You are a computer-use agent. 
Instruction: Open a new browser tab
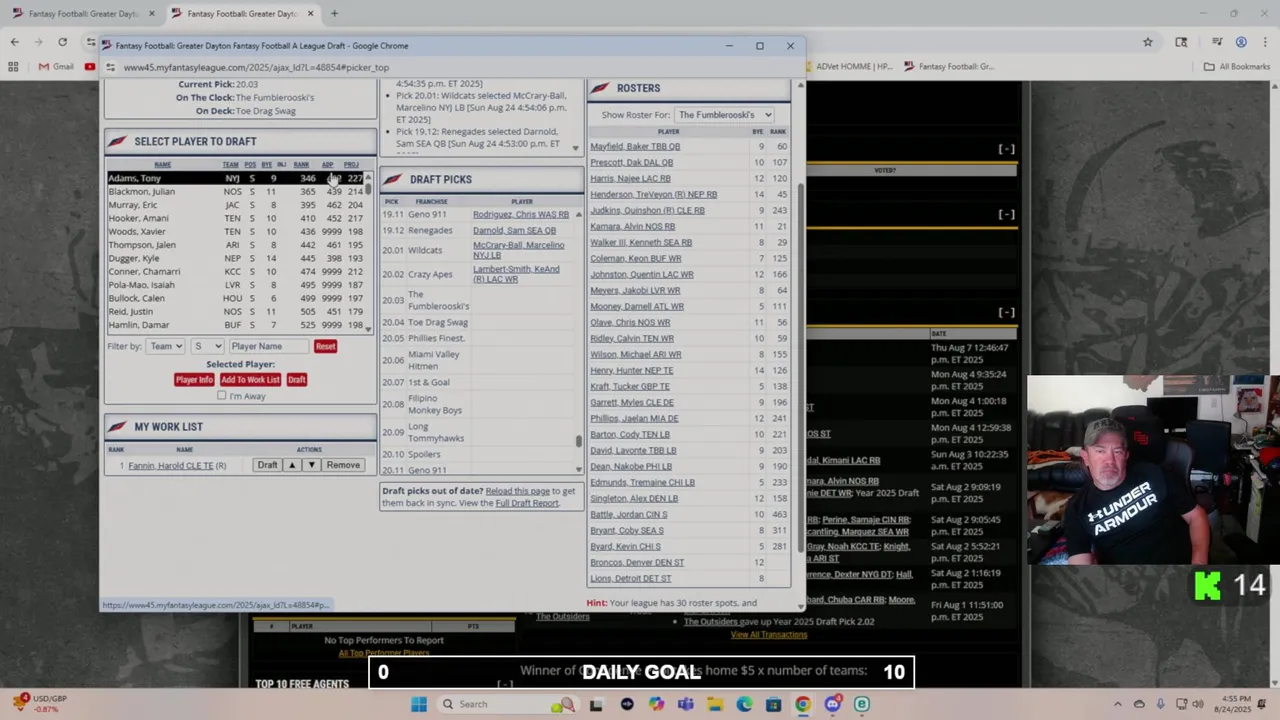point(334,14)
